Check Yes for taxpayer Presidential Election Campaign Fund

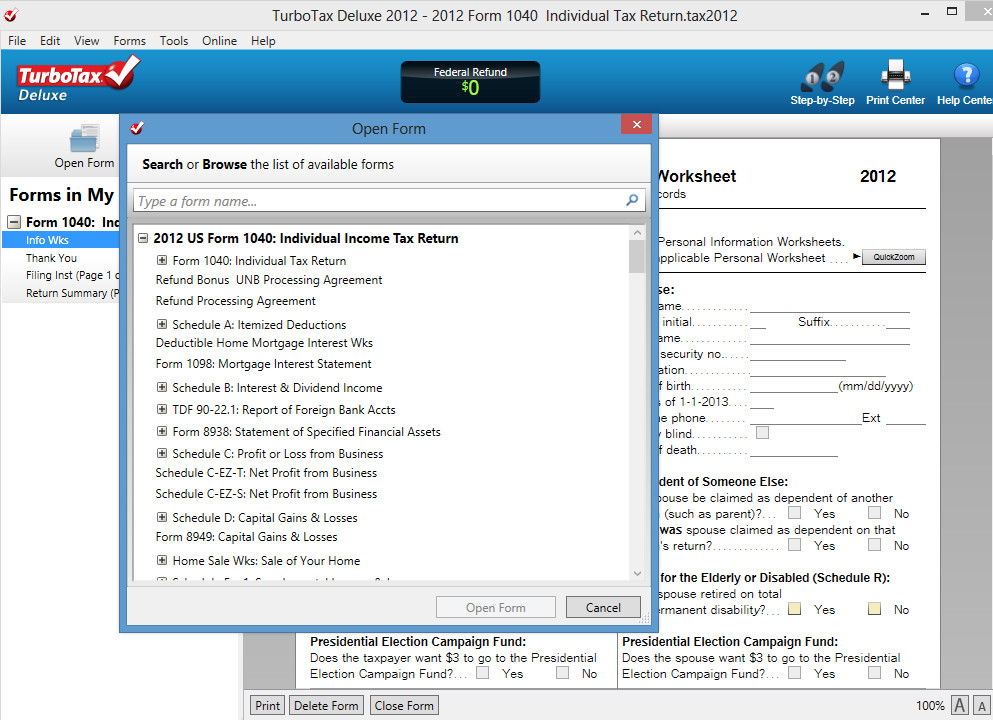[x=483, y=673]
